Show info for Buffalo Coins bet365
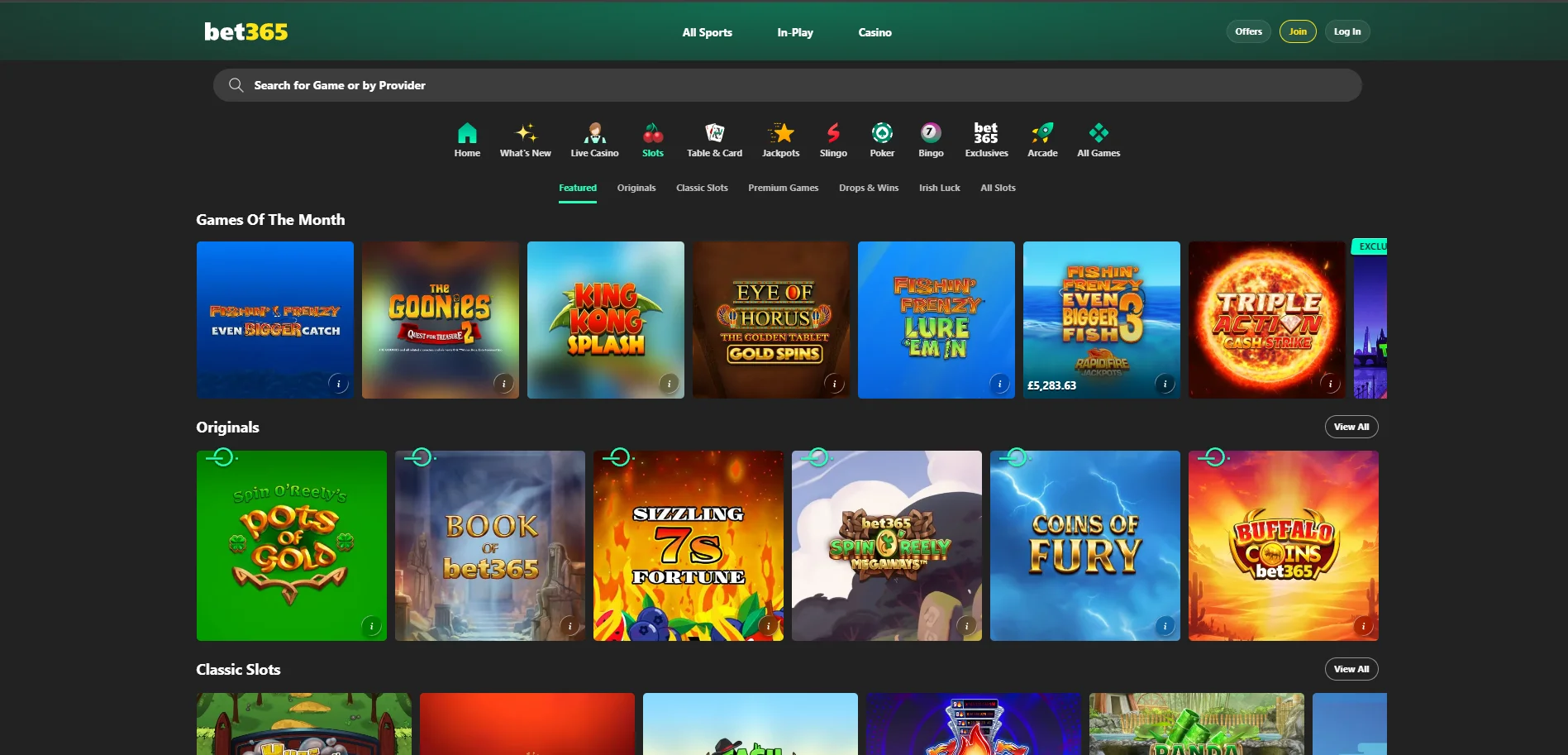The width and height of the screenshot is (1568, 755). click(1363, 626)
